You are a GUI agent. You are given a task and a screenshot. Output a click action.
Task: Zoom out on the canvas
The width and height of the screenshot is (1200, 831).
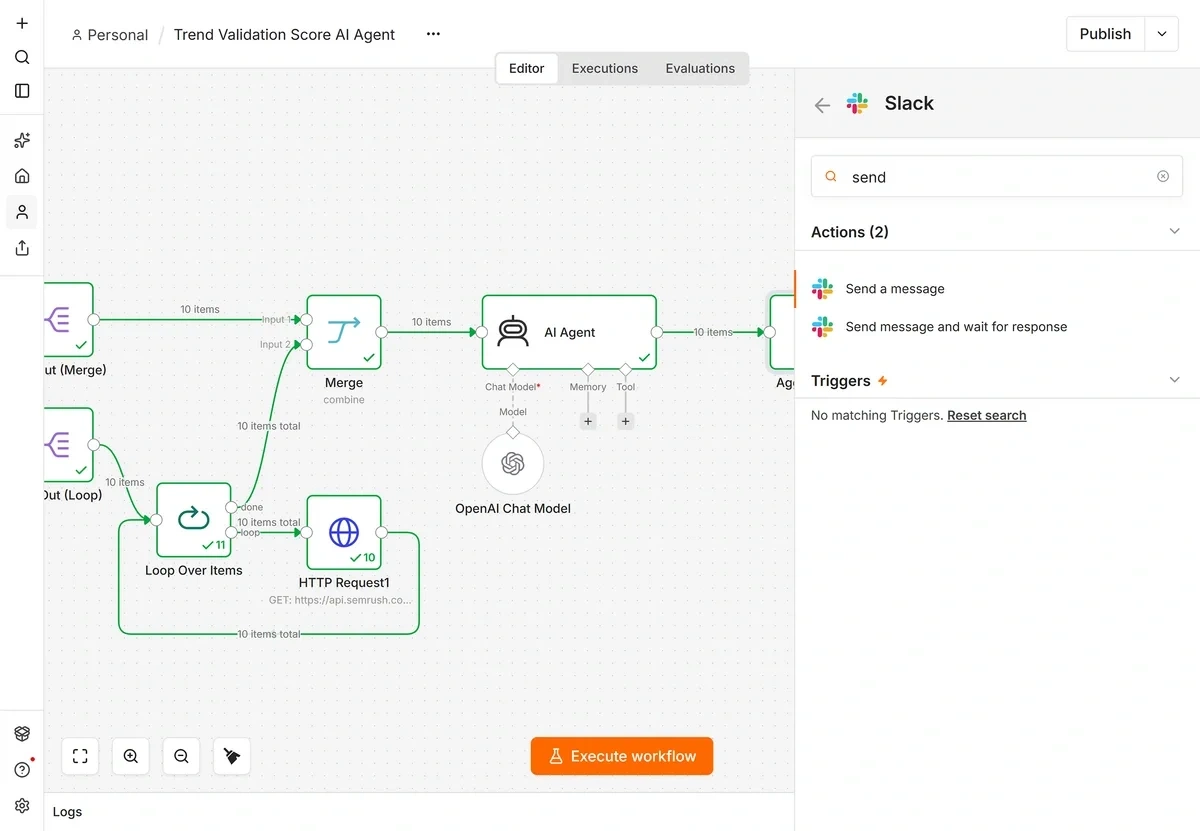tap(181, 756)
